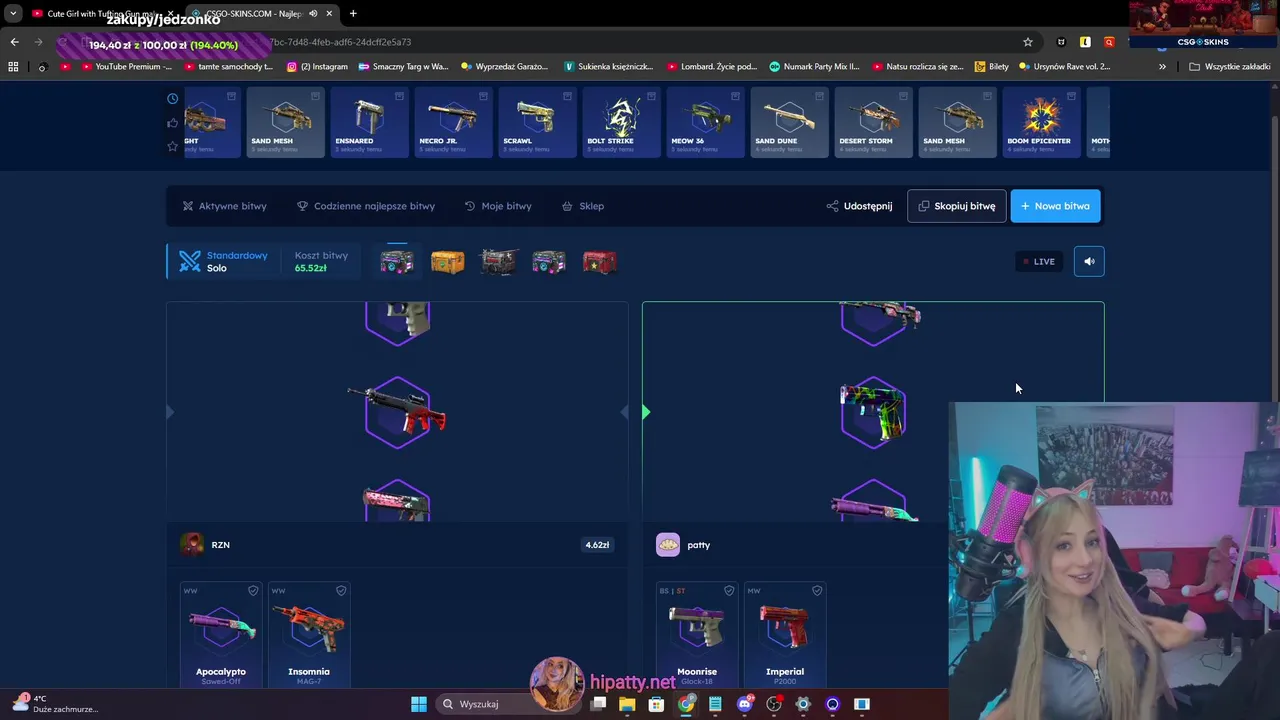1280x720 pixels.
Task: Open the dark gray case in battle
Action: pos(498,262)
